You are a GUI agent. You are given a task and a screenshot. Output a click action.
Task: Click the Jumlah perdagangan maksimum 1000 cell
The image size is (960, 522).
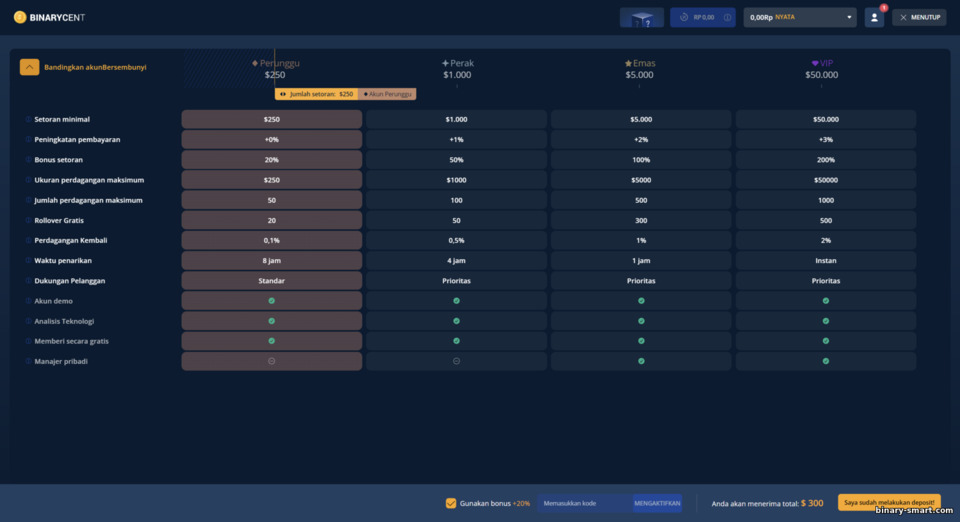coord(826,200)
